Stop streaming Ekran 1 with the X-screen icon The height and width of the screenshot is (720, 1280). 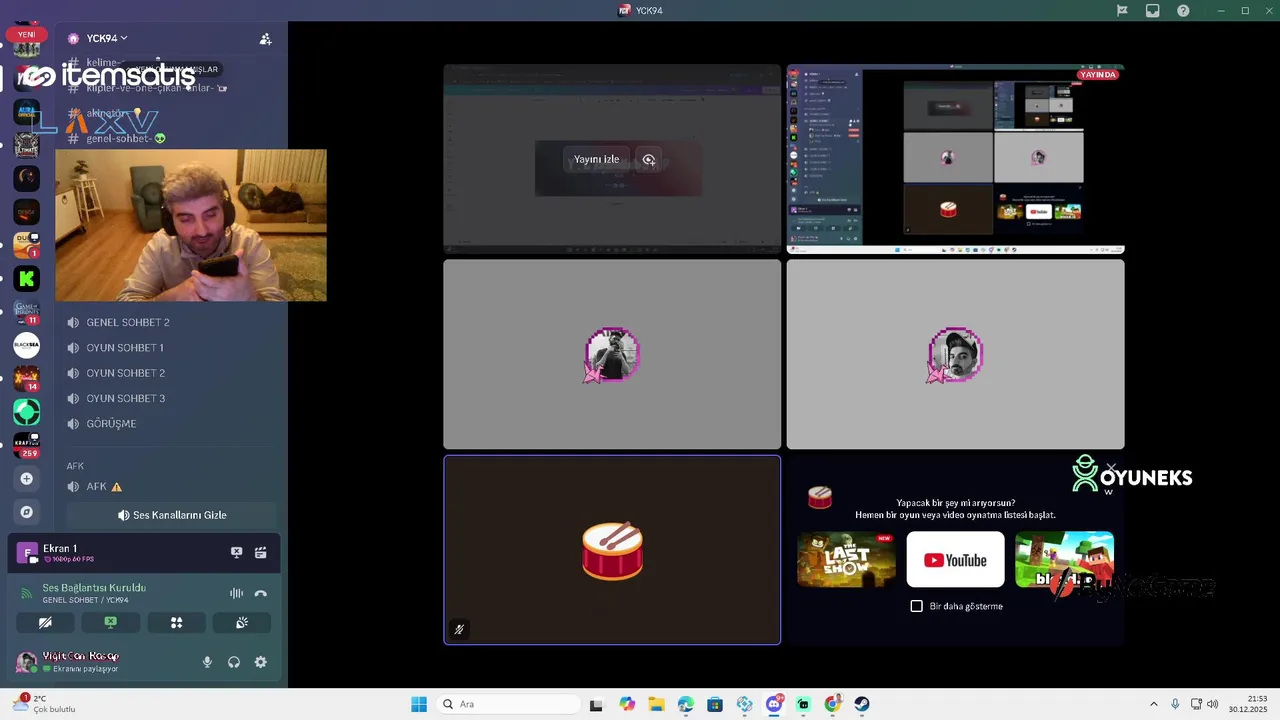point(237,552)
